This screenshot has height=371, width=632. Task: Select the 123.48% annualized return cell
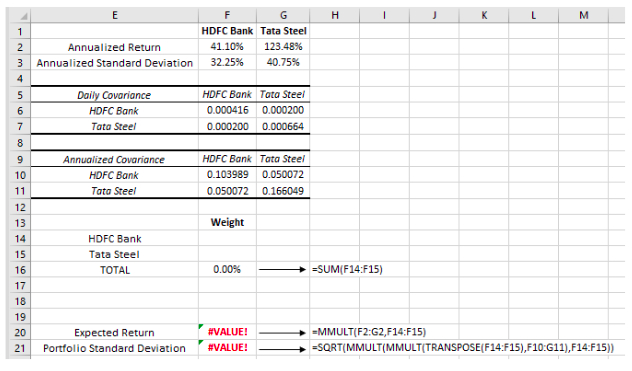(283, 47)
